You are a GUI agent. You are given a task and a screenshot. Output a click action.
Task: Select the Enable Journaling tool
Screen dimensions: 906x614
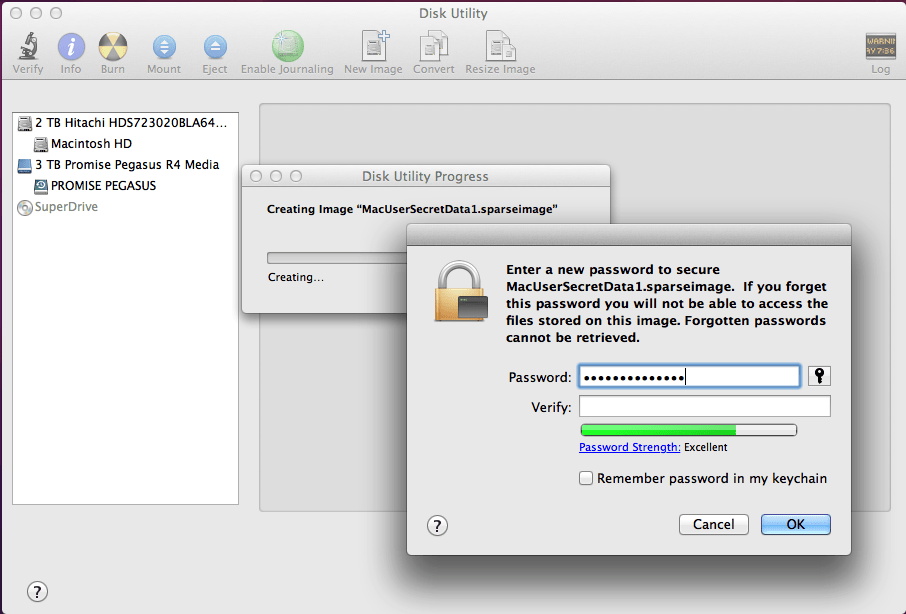click(287, 45)
